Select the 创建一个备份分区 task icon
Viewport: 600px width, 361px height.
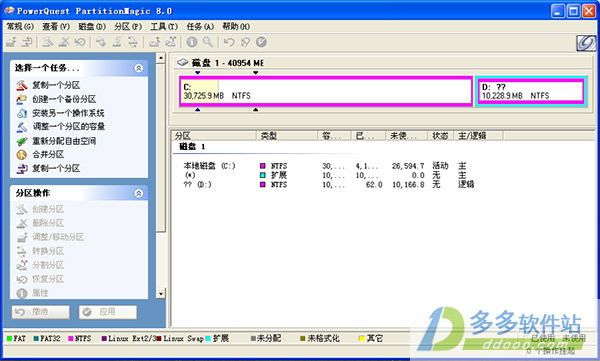[x=22, y=99]
